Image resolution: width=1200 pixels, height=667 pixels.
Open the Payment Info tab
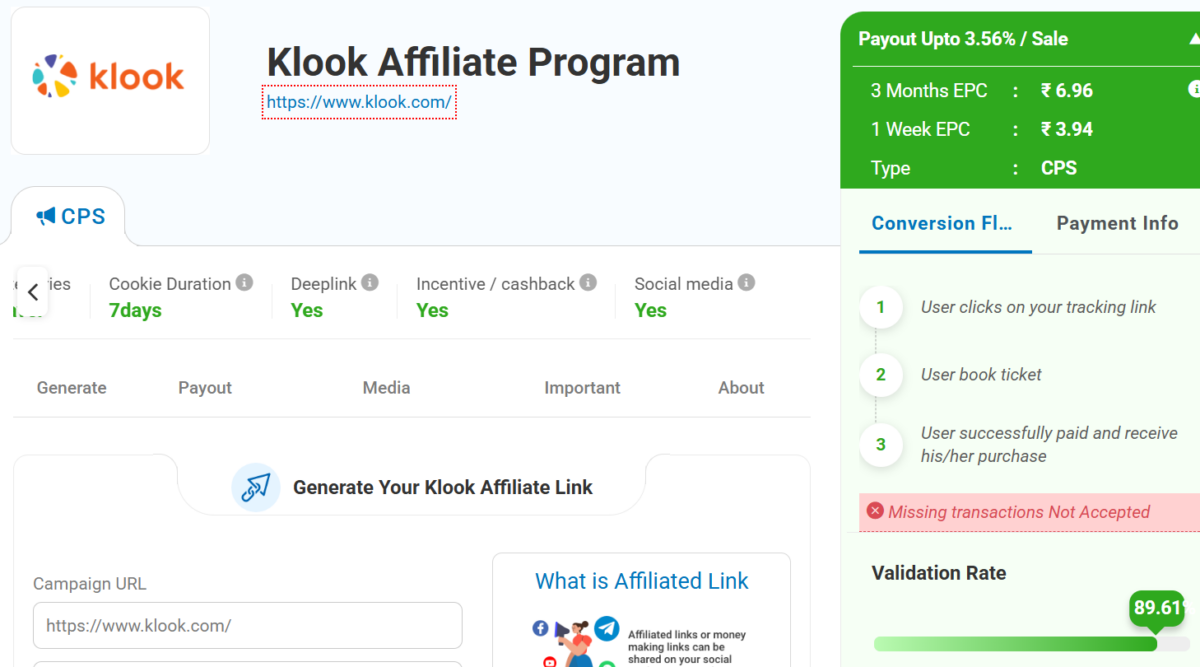click(x=1117, y=223)
